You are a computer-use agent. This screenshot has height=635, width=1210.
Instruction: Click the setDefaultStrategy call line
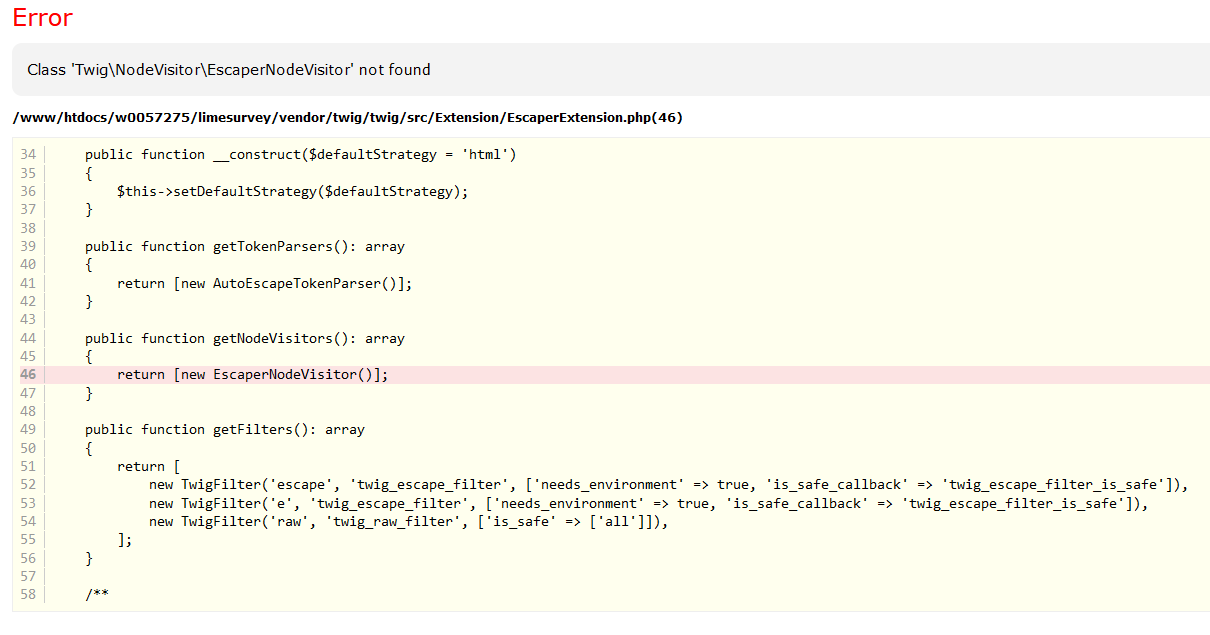point(292,191)
